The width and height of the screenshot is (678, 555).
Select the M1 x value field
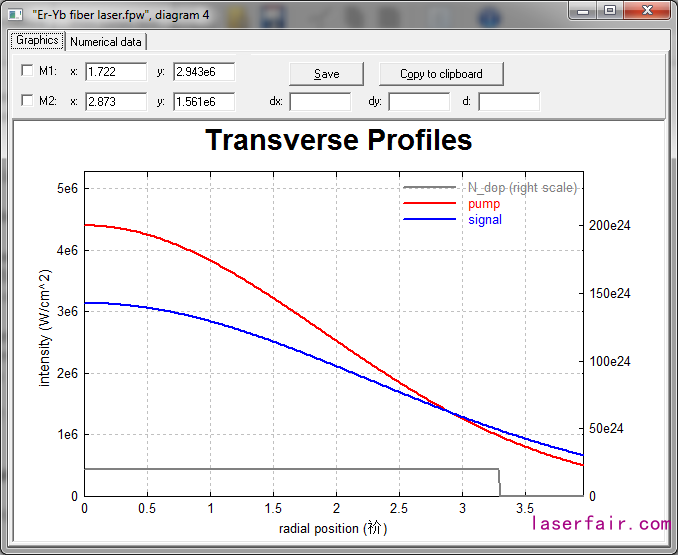coord(116,72)
